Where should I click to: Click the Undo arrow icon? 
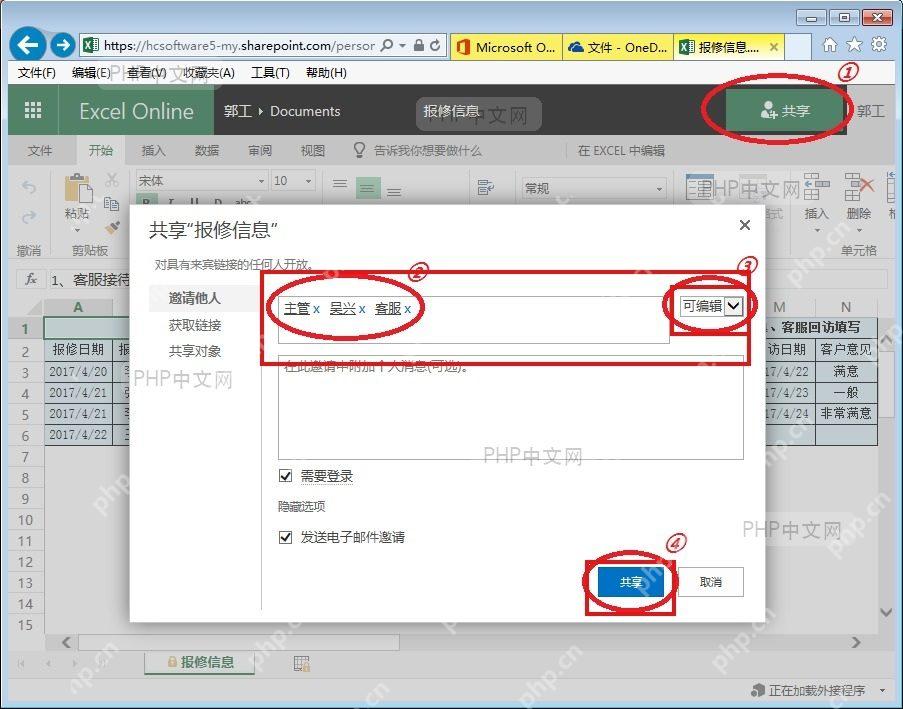coord(29,187)
